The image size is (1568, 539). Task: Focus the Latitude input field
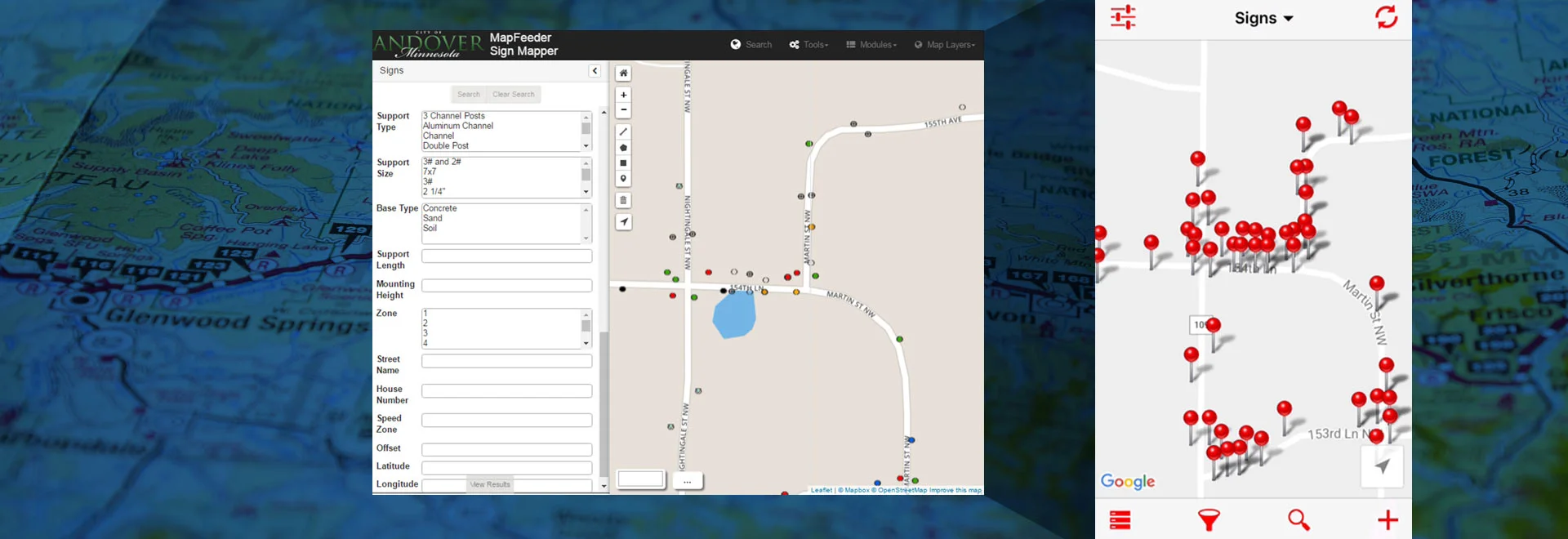[x=506, y=468]
